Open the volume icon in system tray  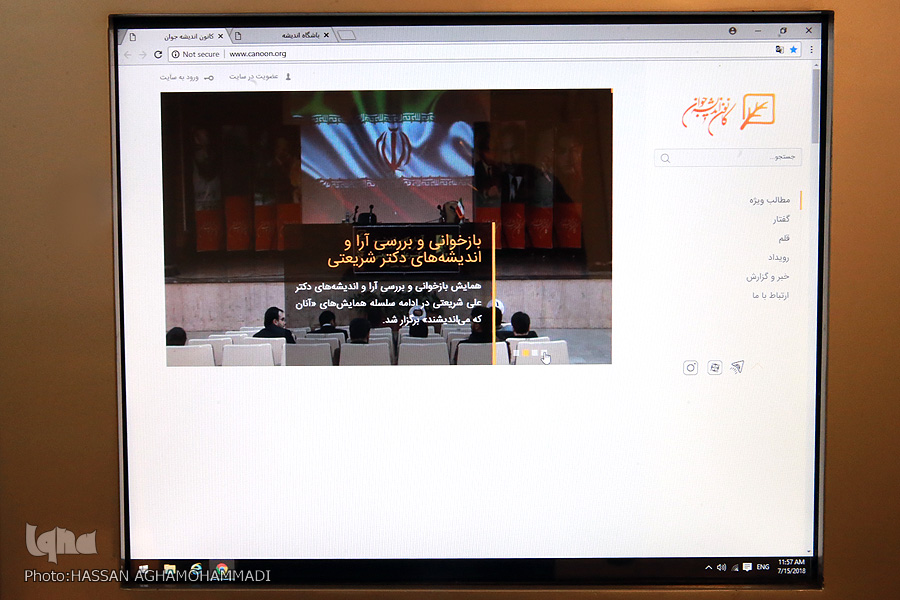pyautogui.click(x=721, y=567)
